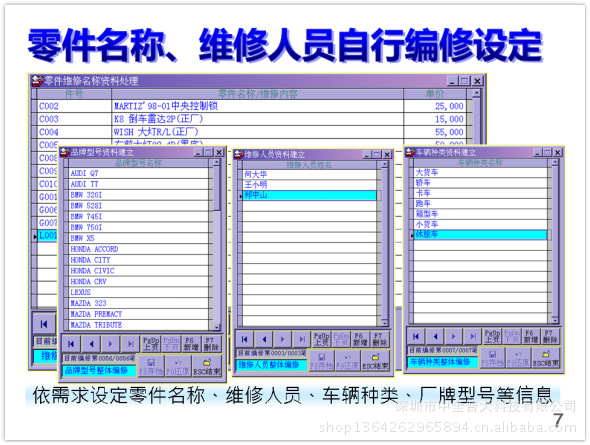Viewport: 590px width, 445px height.
Task: Go to first record in 车辆种类 window
Action: (x=416, y=336)
